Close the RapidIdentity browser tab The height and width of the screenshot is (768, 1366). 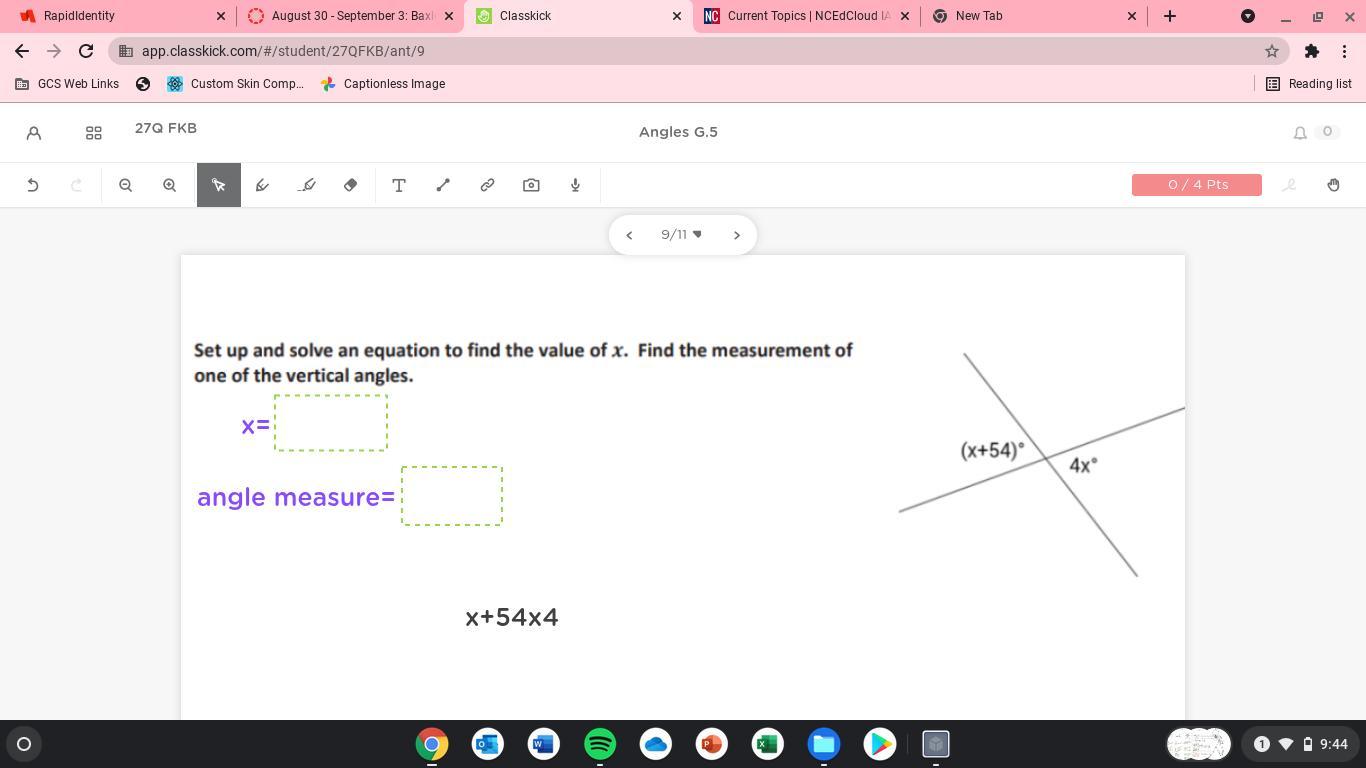click(221, 16)
